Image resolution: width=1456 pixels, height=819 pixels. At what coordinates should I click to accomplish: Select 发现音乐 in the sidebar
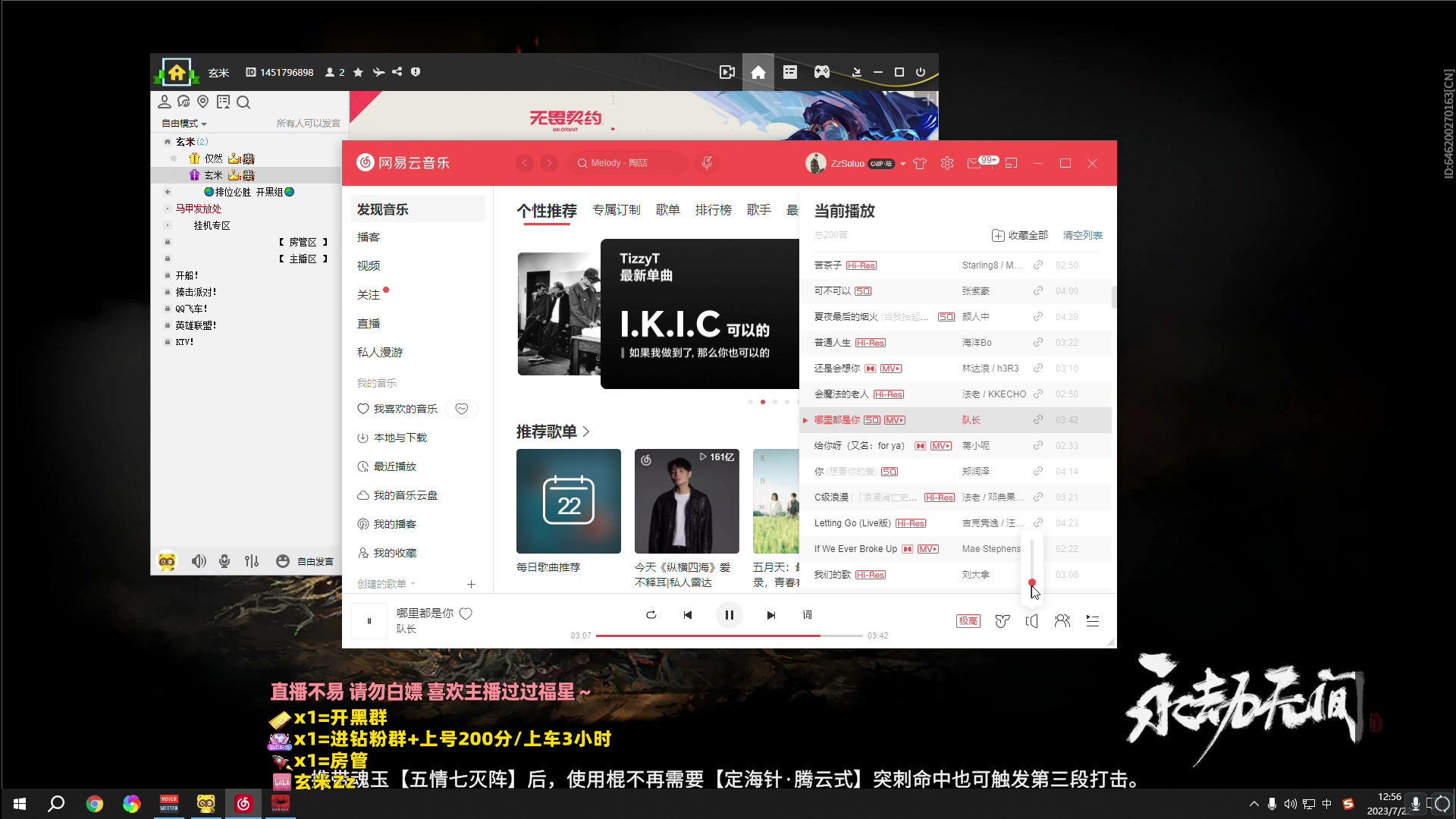pos(418,209)
